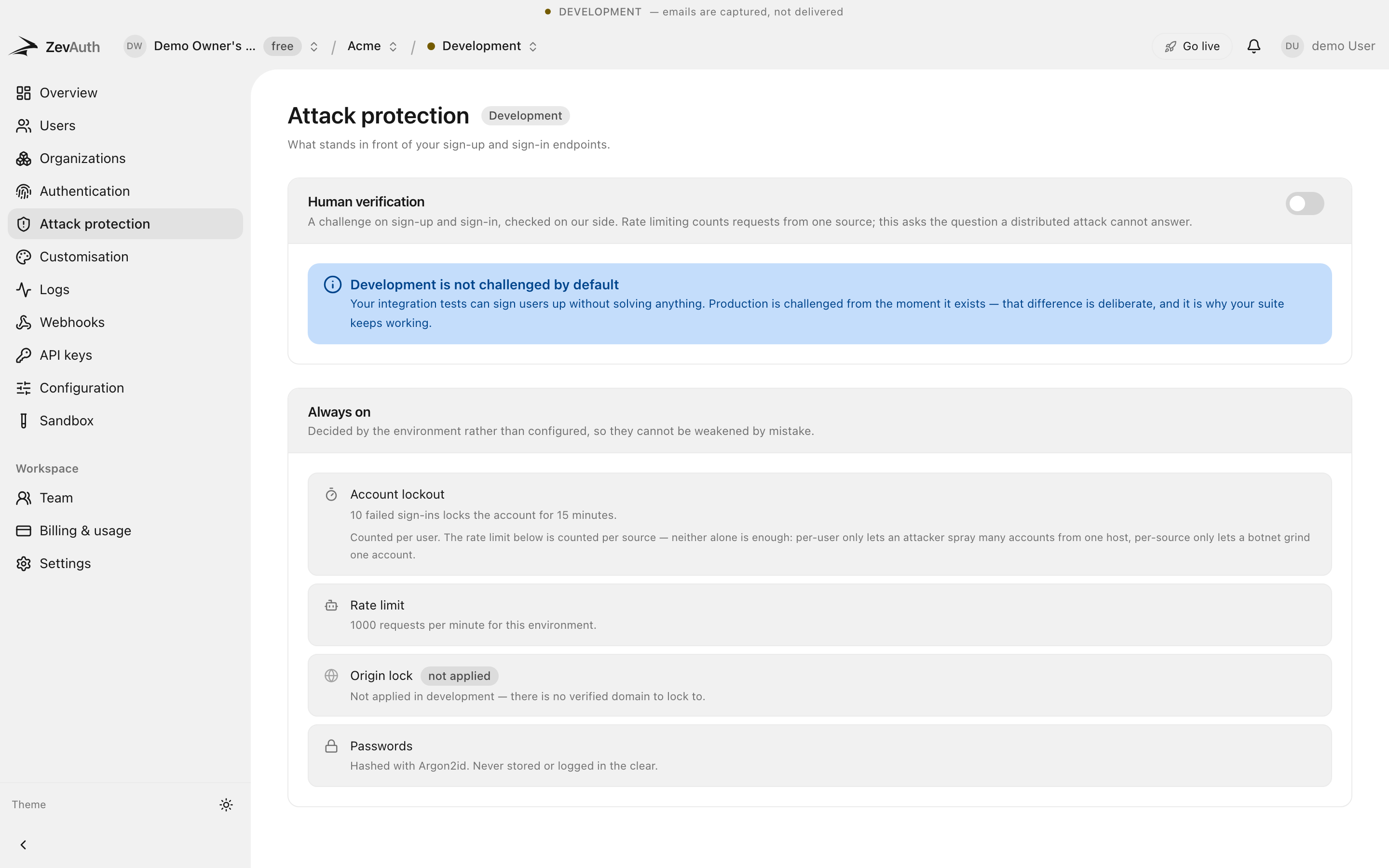Click the DW workspace avatar
Image resolution: width=1389 pixels, height=868 pixels.
(x=134, y=46)
